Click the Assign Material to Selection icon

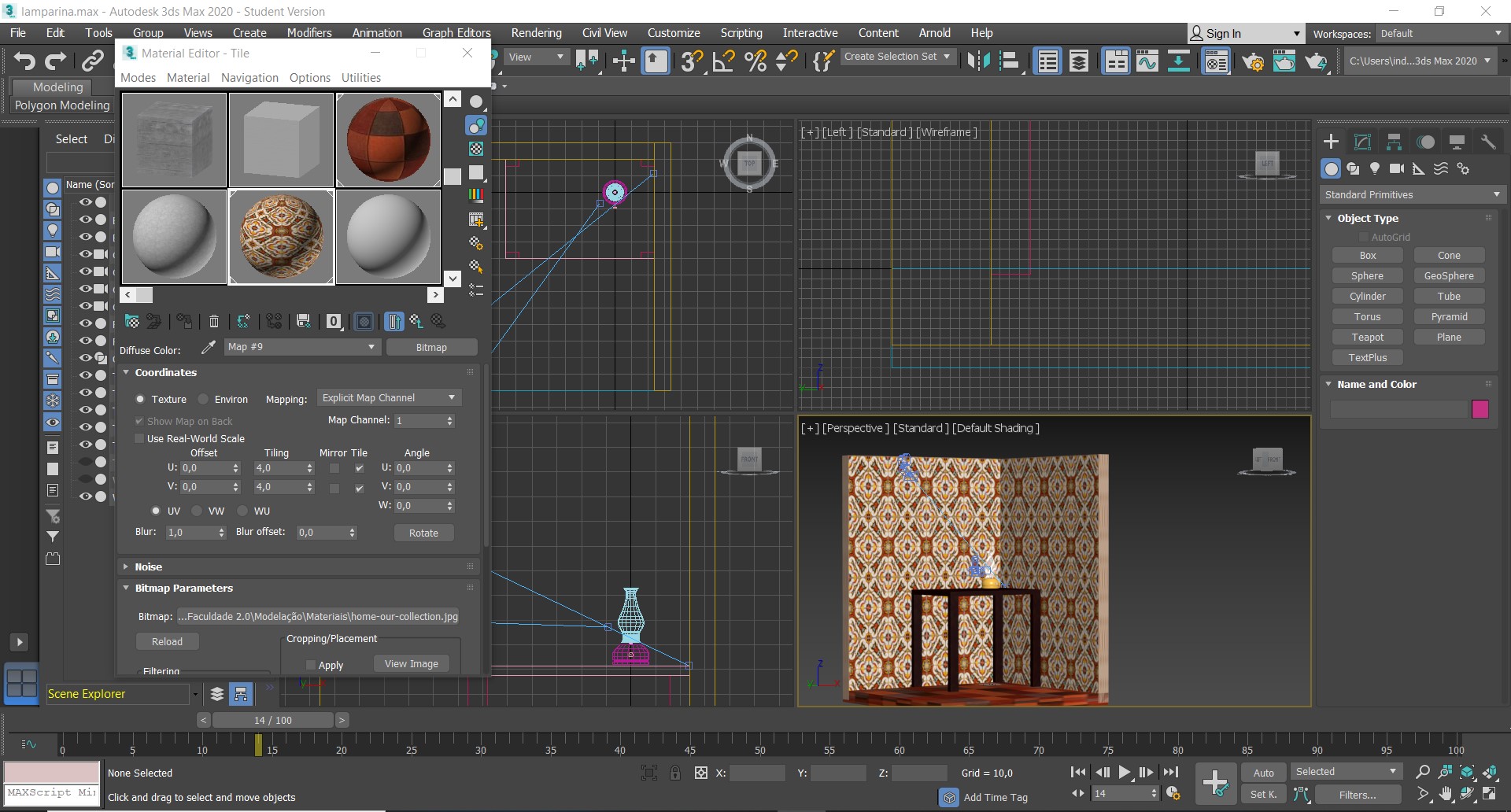point(184,321)
